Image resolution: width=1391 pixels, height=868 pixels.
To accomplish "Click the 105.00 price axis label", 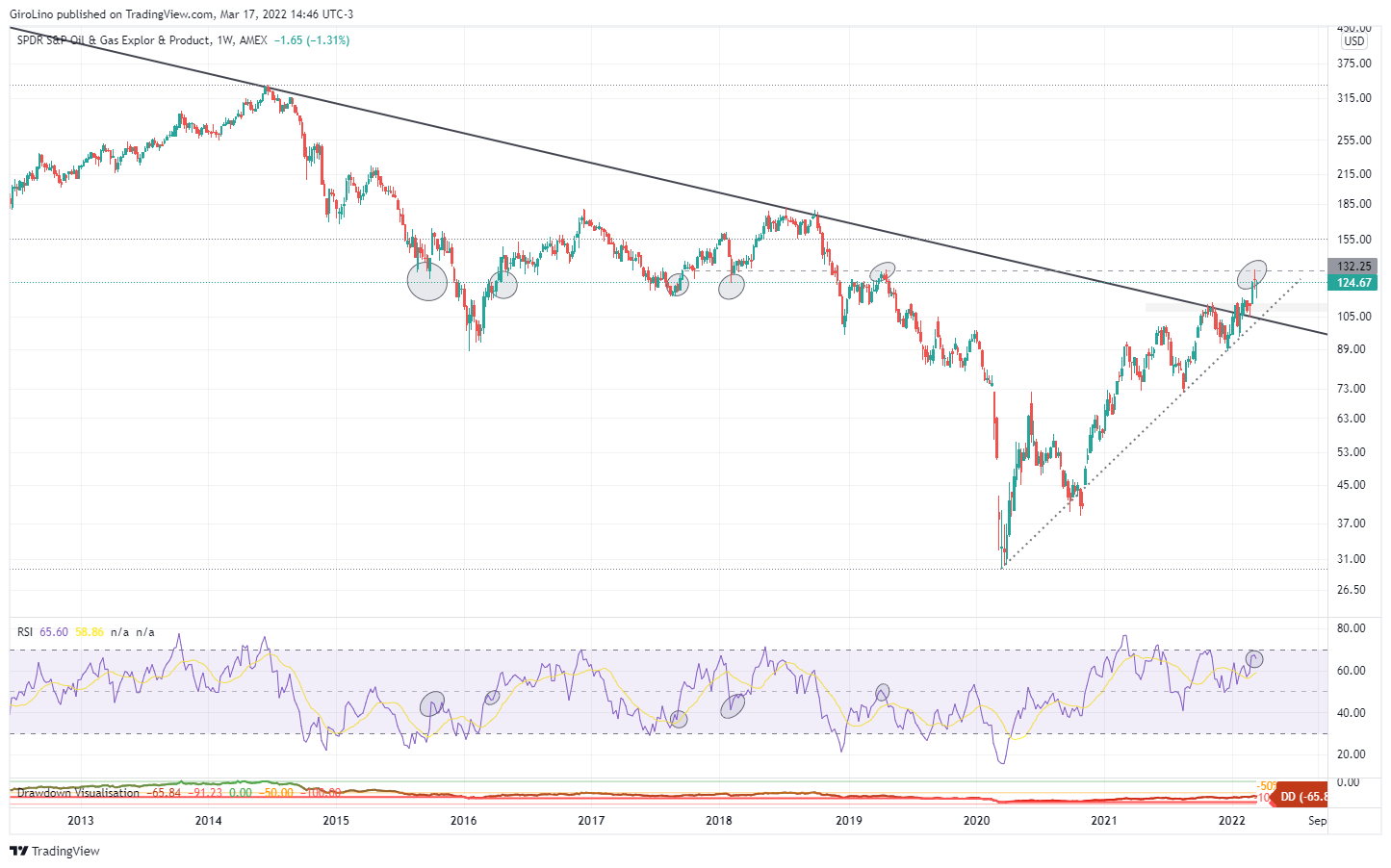I will click(1354, 317).
